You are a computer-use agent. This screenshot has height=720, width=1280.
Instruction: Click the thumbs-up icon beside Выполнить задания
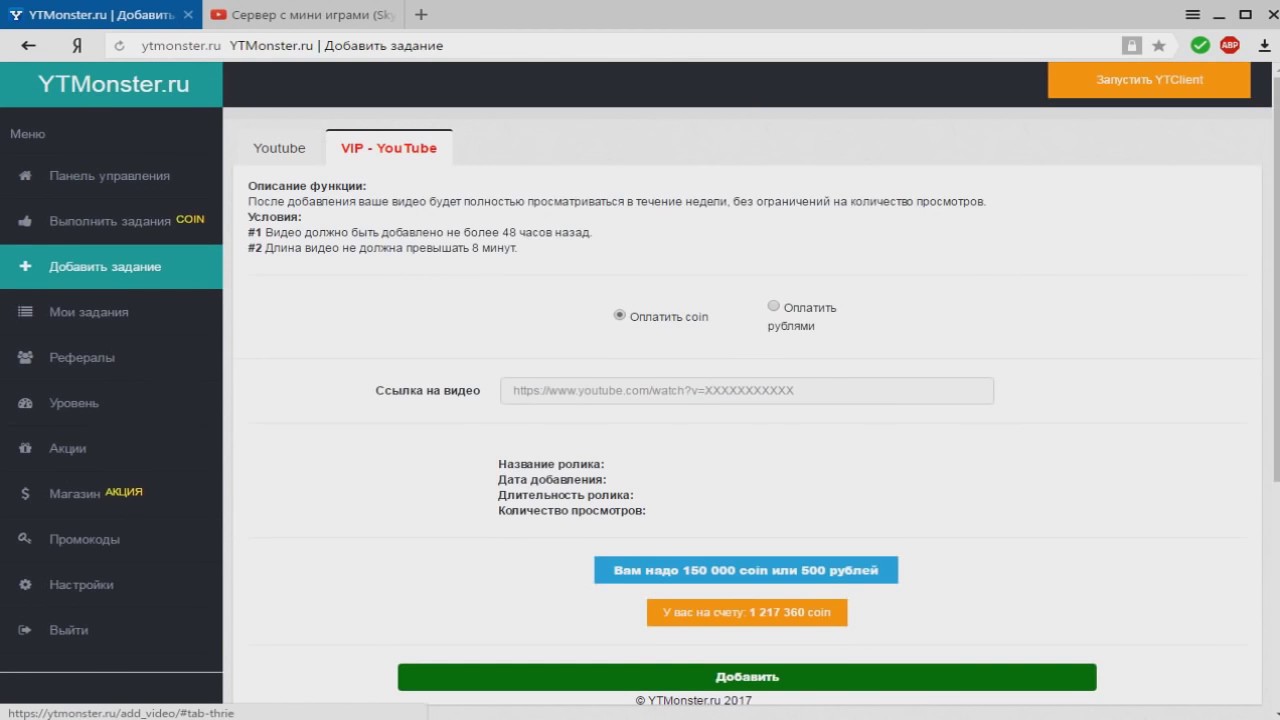tap(26, 221)
